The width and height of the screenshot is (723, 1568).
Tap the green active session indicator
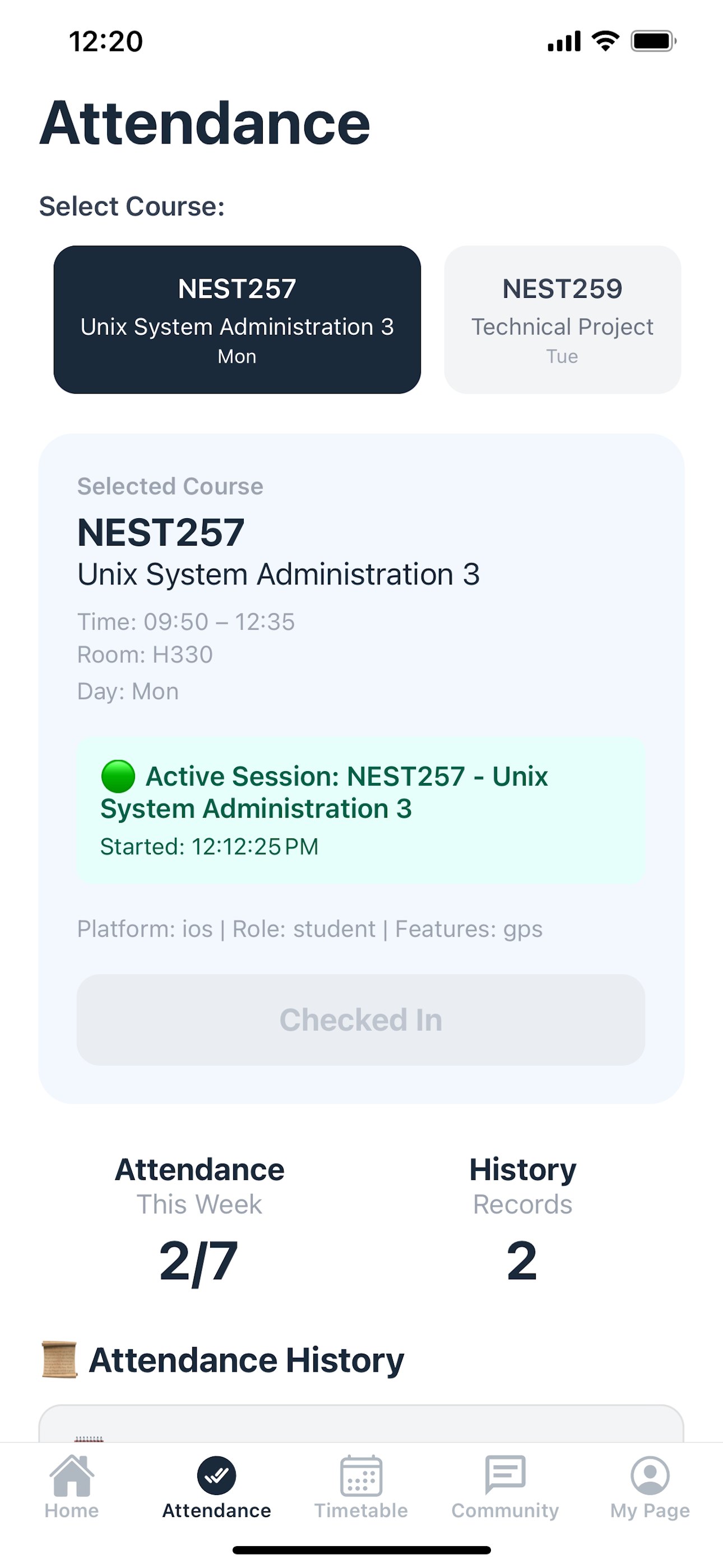pyautogui.click(x=118, y=776)
